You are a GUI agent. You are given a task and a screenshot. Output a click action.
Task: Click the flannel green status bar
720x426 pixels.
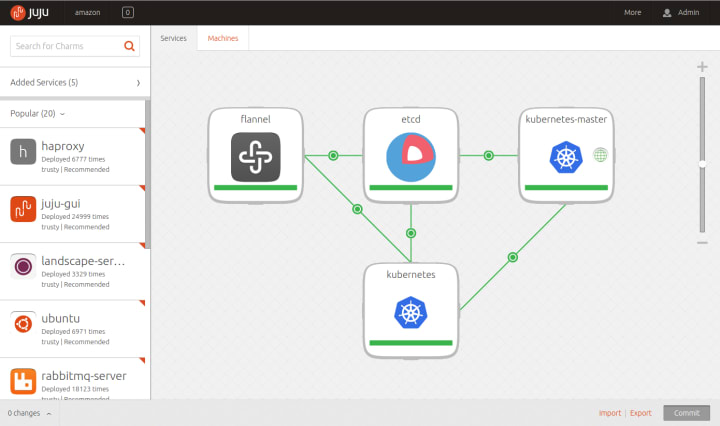click(x=255, y=187)
